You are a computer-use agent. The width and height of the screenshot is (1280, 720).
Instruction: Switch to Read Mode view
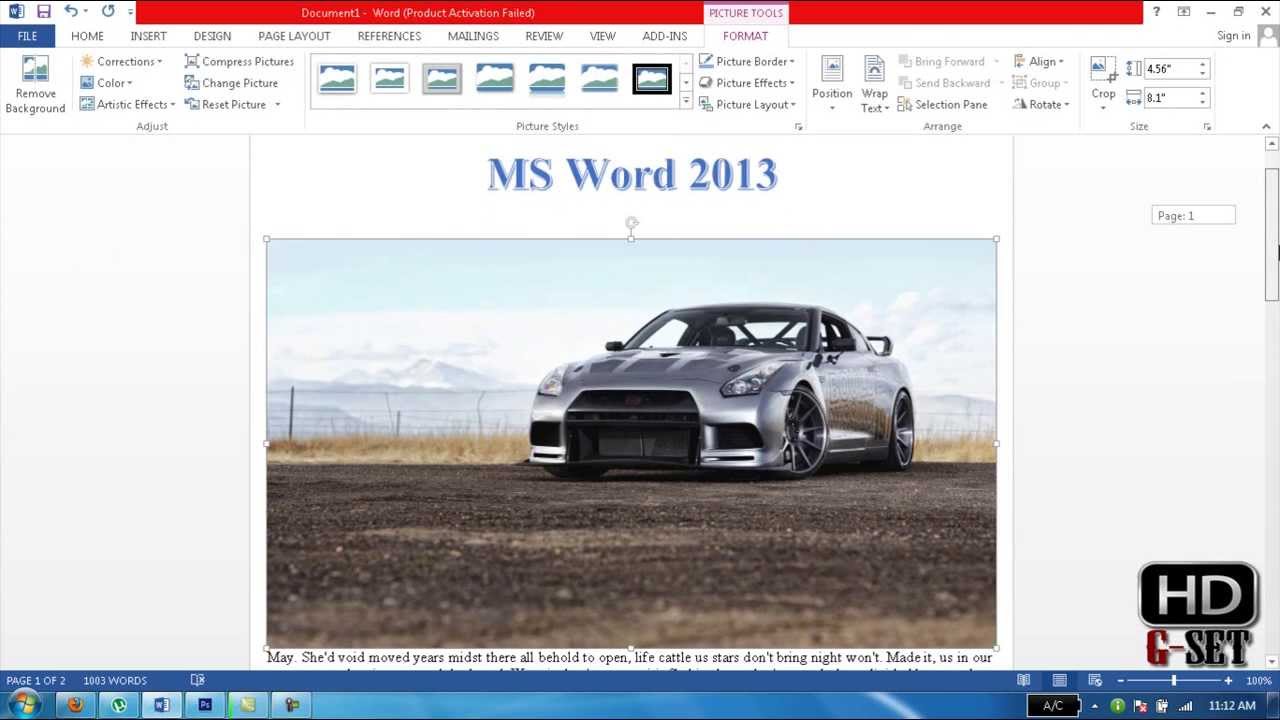coord(1023,681)
